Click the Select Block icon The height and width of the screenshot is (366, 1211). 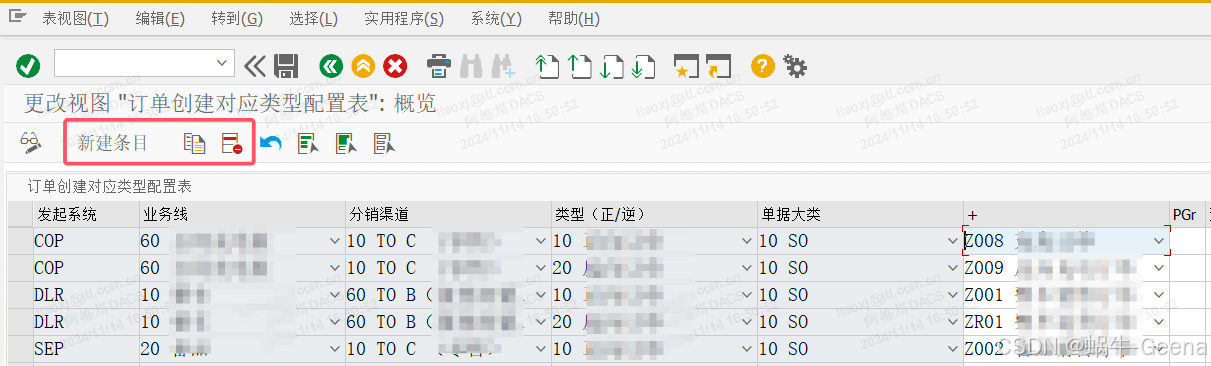point(346,143)
